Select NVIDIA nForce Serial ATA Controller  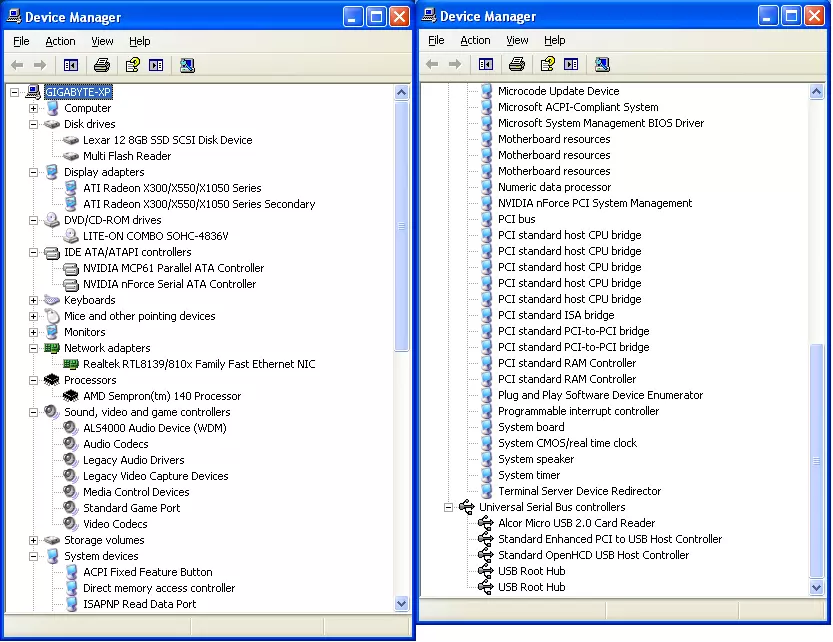pos(169,284)
